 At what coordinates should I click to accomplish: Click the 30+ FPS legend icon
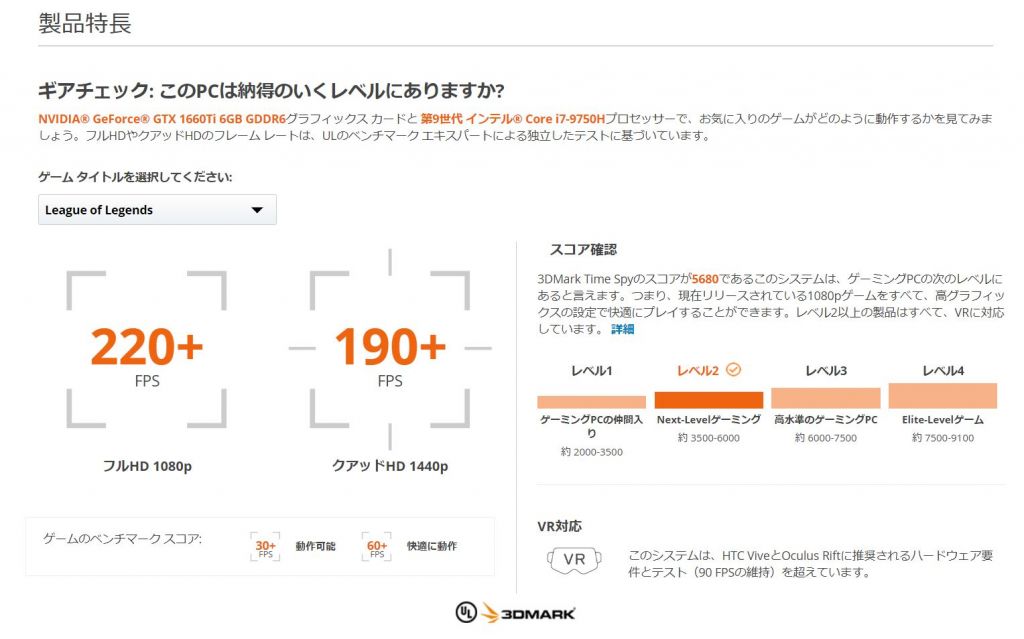click(x=265, y=547)
